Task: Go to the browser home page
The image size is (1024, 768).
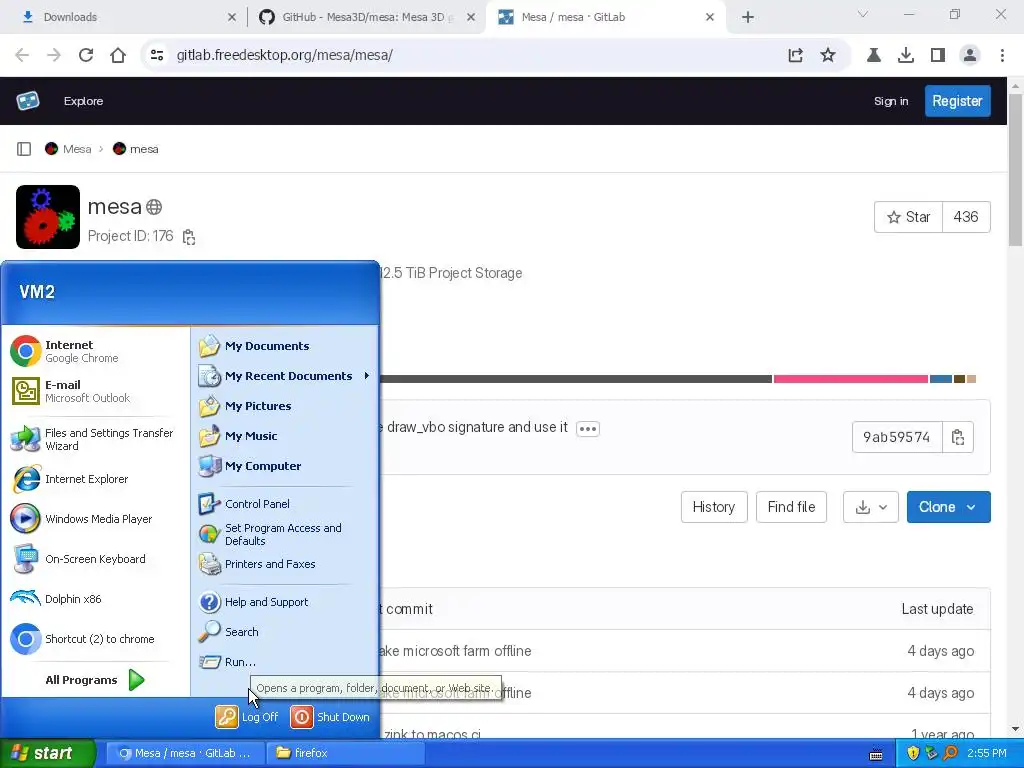Action: click(x=118, y=56)
